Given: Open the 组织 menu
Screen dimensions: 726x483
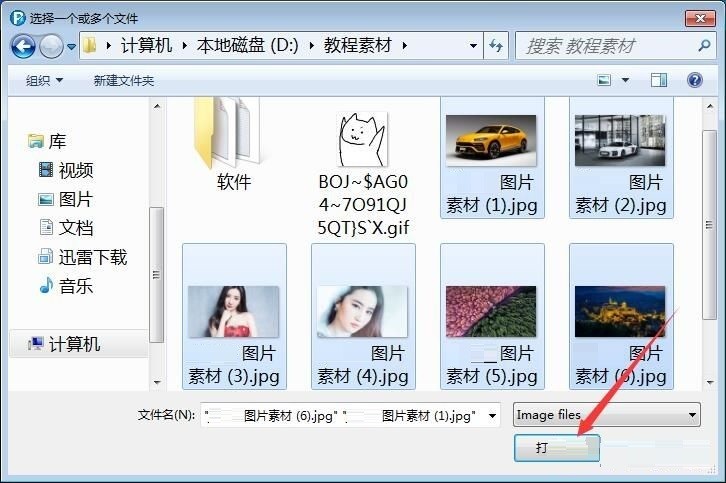Looking at the screenshot, I should (44, 81).
